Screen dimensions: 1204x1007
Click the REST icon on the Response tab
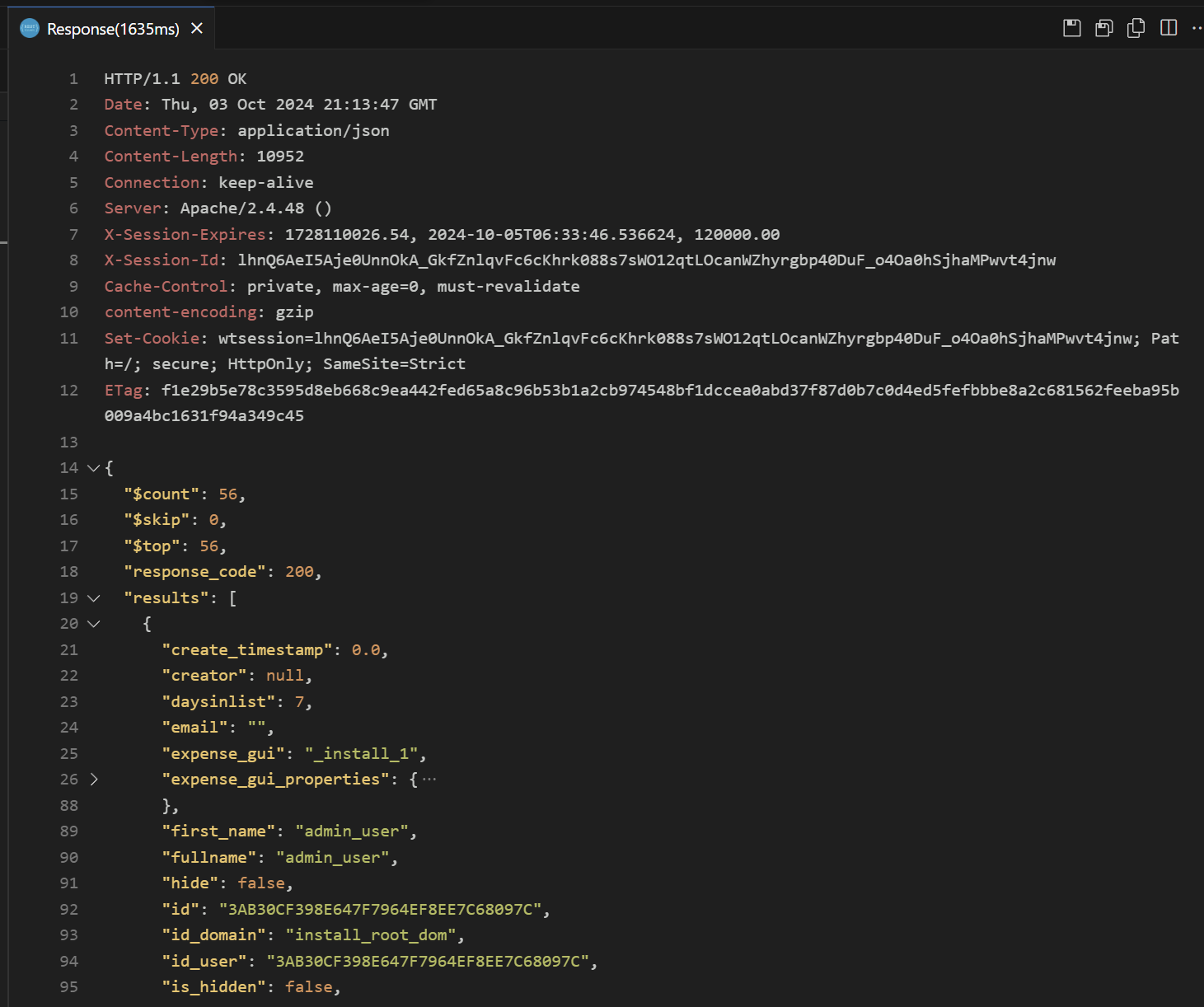[30, 29]
